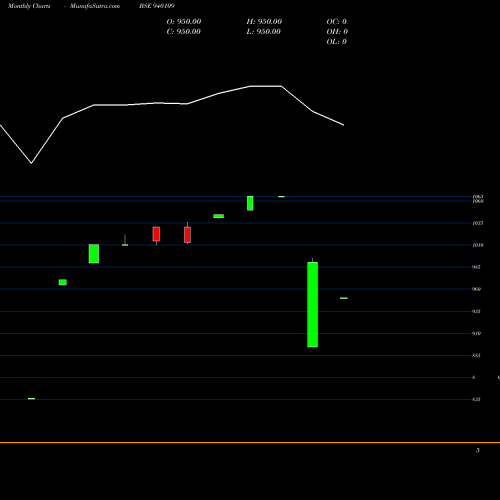
Task: Click the 'Monthly Charts' title text
Action: point(29,6)
